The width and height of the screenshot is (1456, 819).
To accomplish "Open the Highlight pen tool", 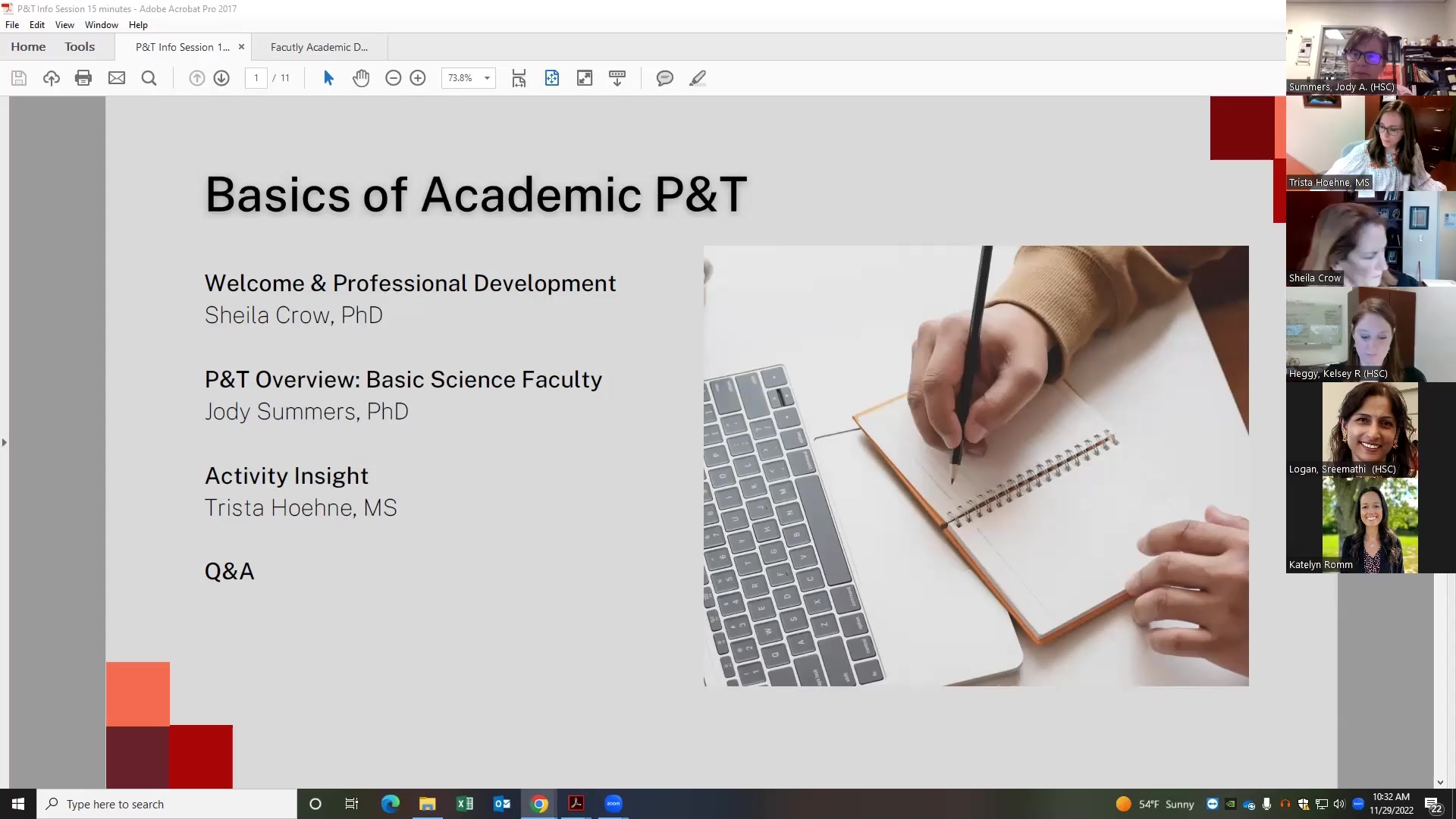I will click(697, 78).
